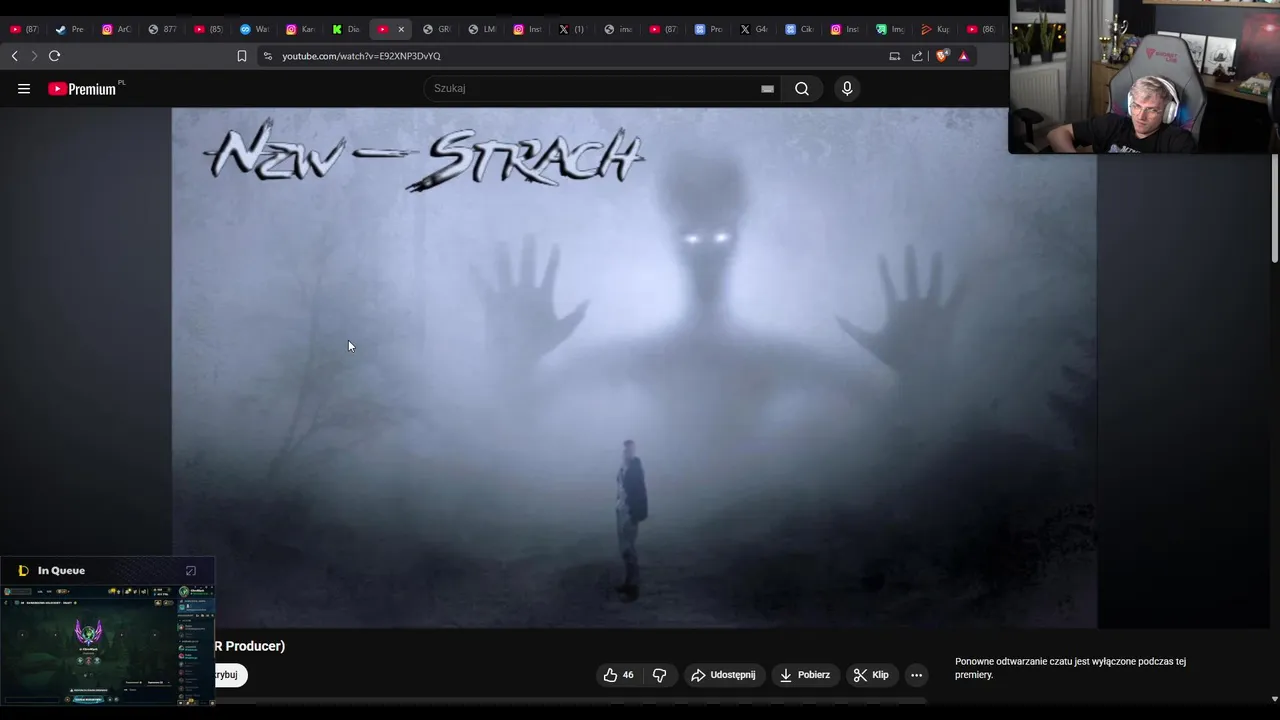Open the on-screen keyboard in search box
1280x720 pixels.
pos(767,89)
